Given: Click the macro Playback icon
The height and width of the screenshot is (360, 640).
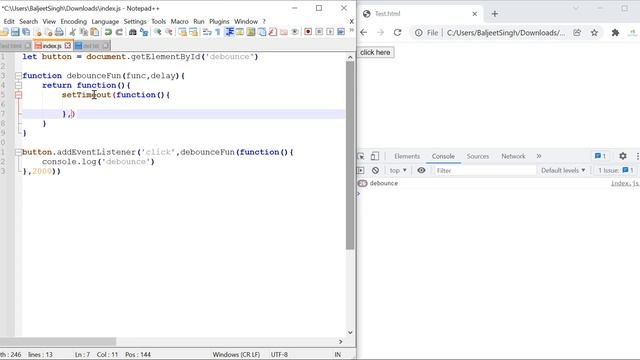Looking at the screenshot, I should 330,32.
